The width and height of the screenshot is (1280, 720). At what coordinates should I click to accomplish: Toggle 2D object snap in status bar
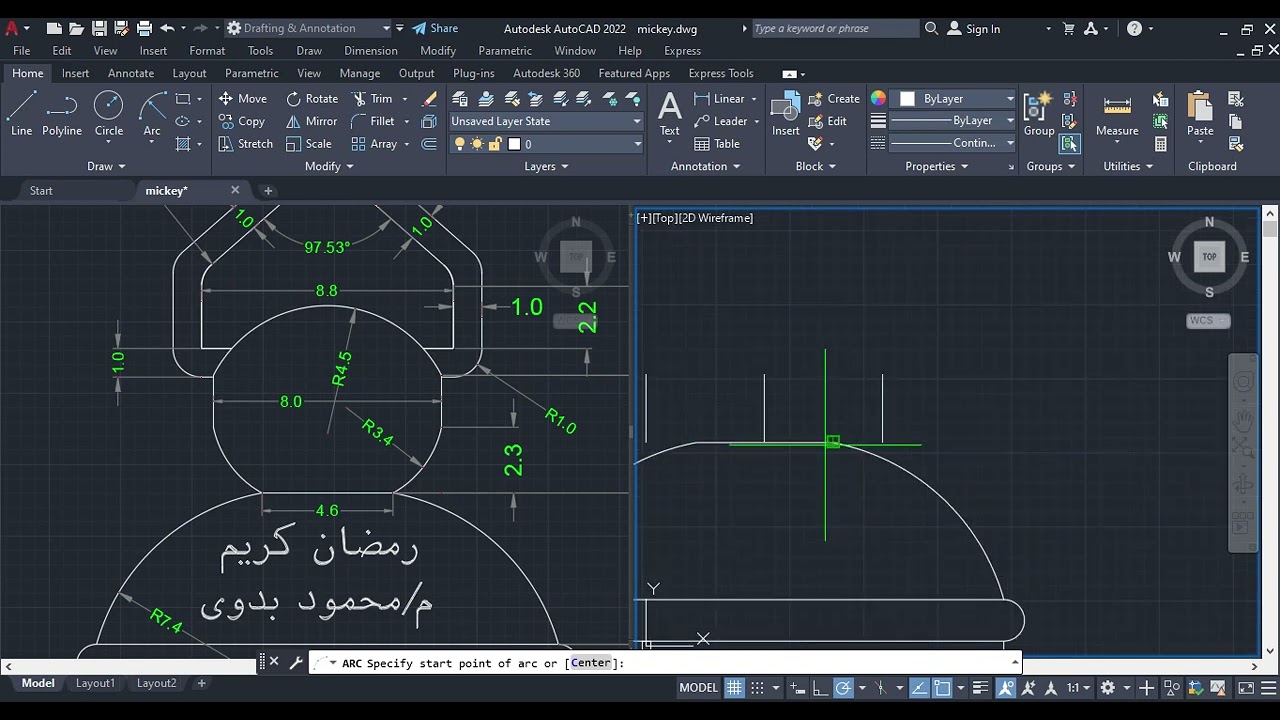click(942, 688)
